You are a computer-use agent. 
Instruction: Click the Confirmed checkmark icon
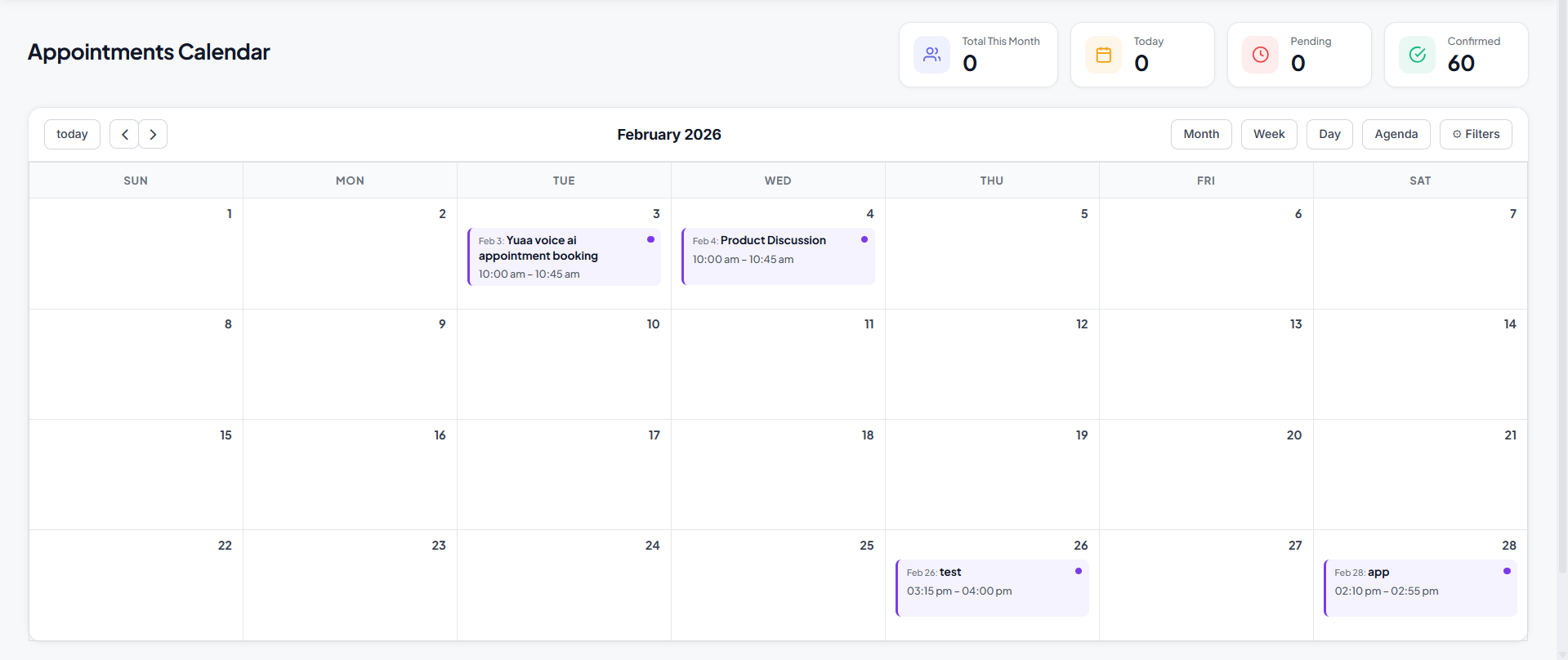pyautogui.click(x=1417, y=55)
